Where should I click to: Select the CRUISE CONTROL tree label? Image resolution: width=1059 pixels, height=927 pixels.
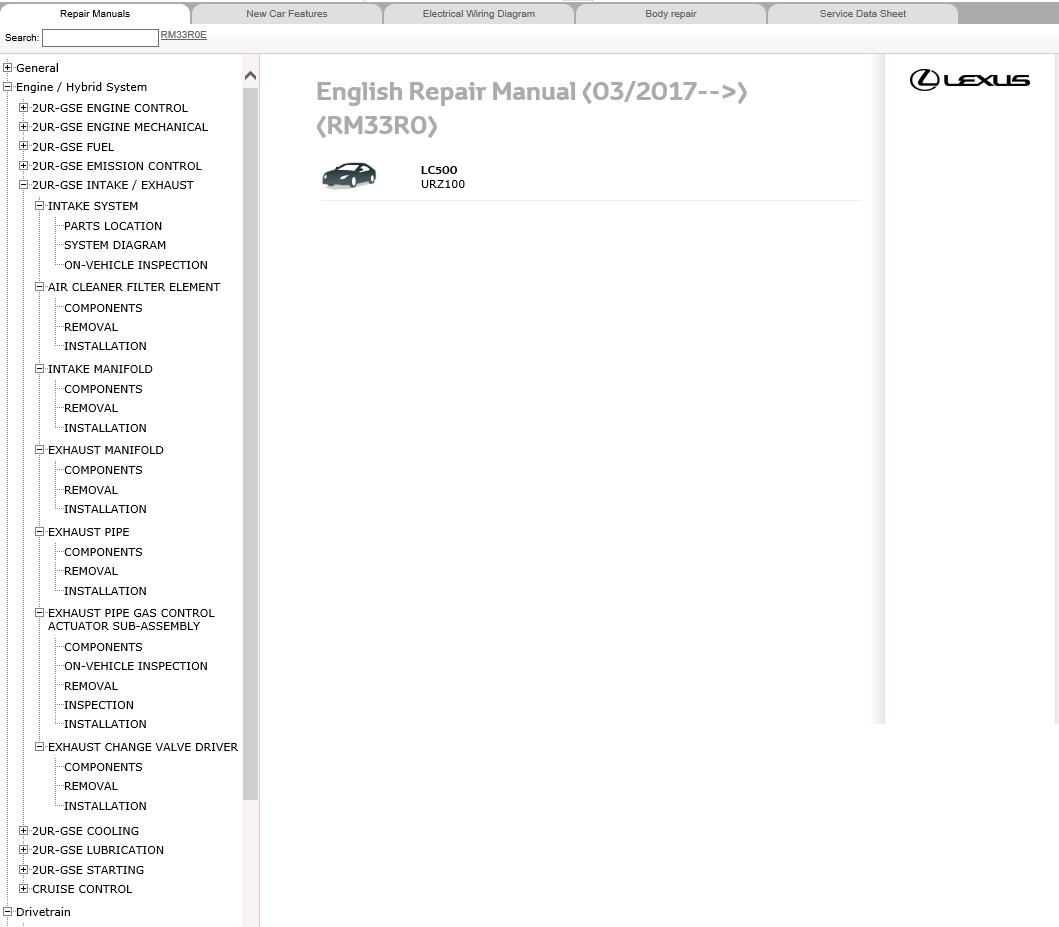tap(82, 889)
